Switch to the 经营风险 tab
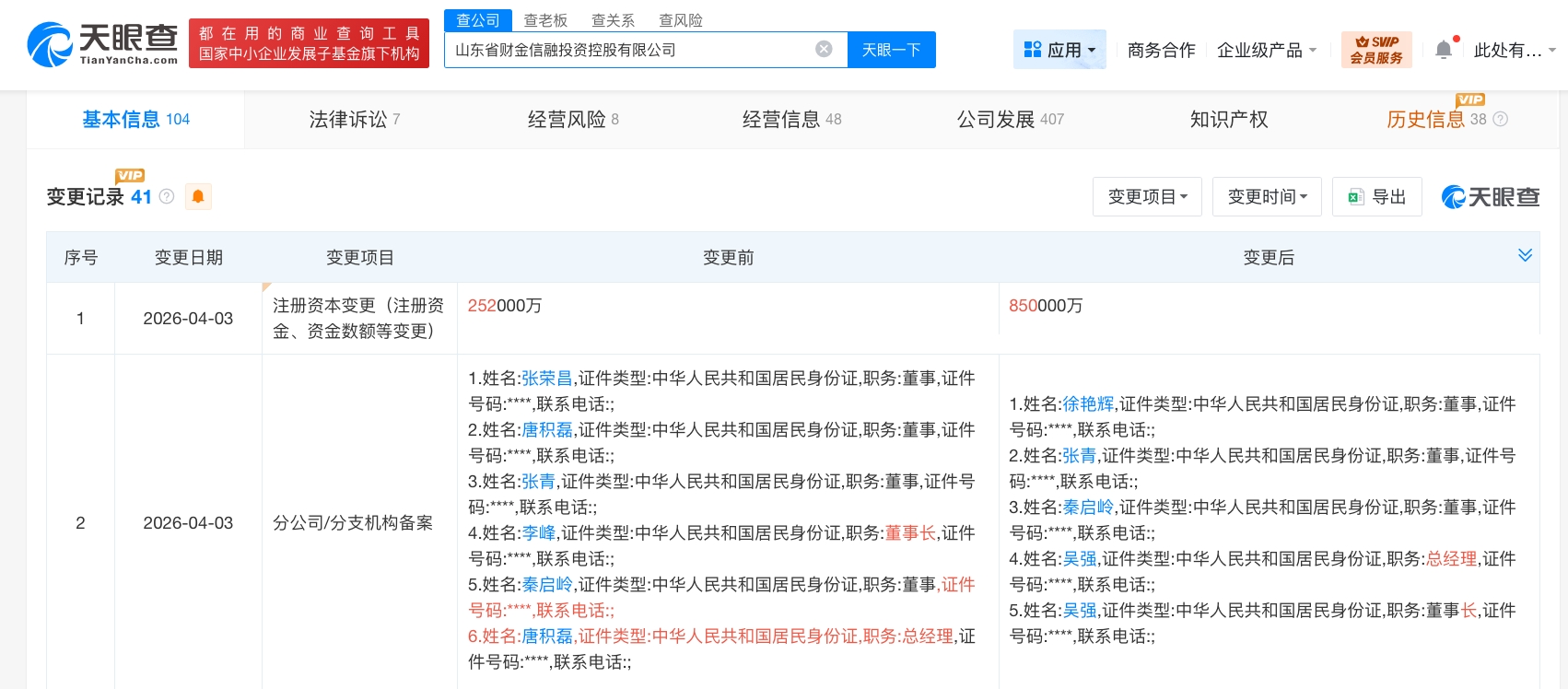Viewport: 1568px width, 689px height. 573,119
